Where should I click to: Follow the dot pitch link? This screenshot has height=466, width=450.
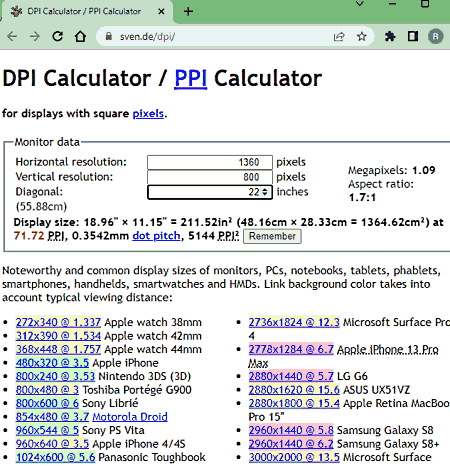156,236
